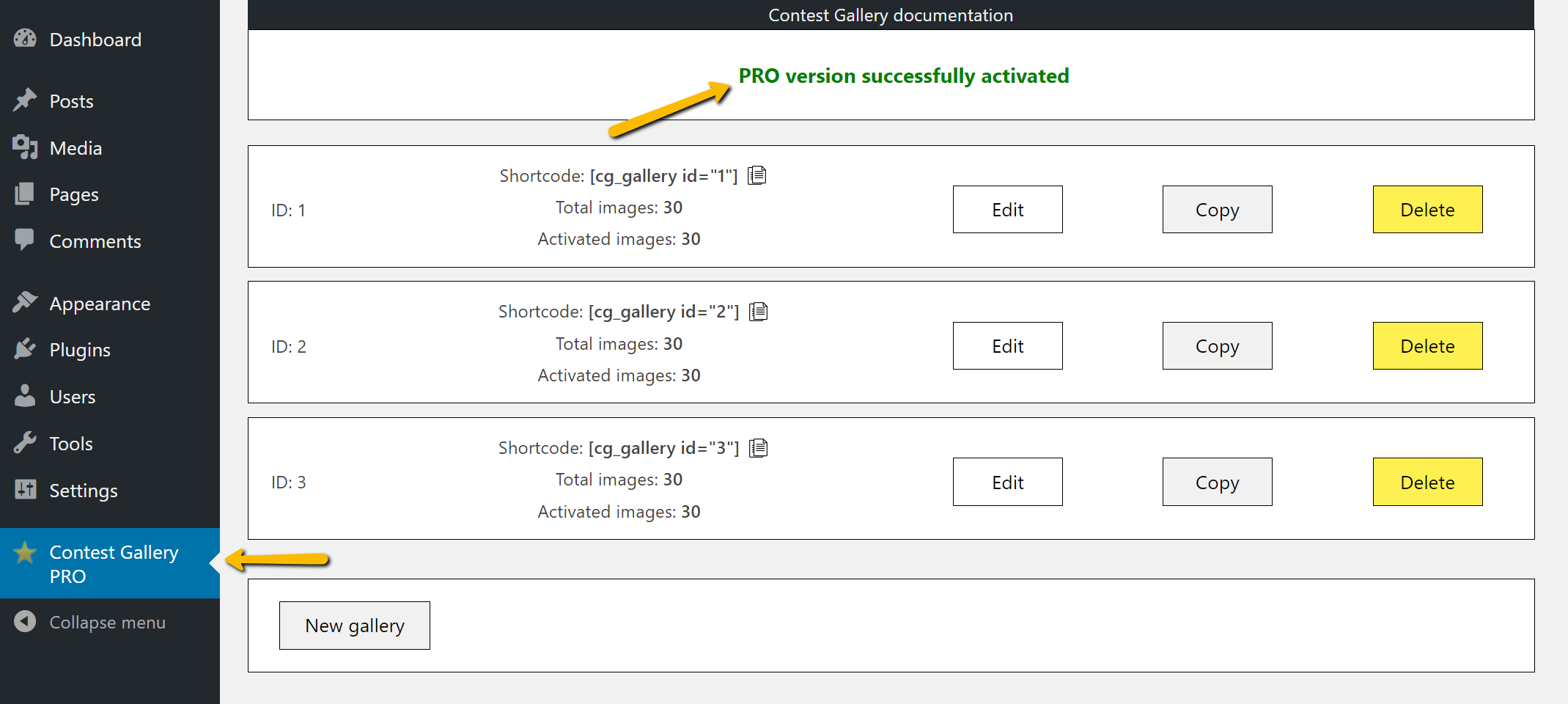Click the Posts pushpin icon
This screenshot has height=704, width=1568.
click(25, 100)
